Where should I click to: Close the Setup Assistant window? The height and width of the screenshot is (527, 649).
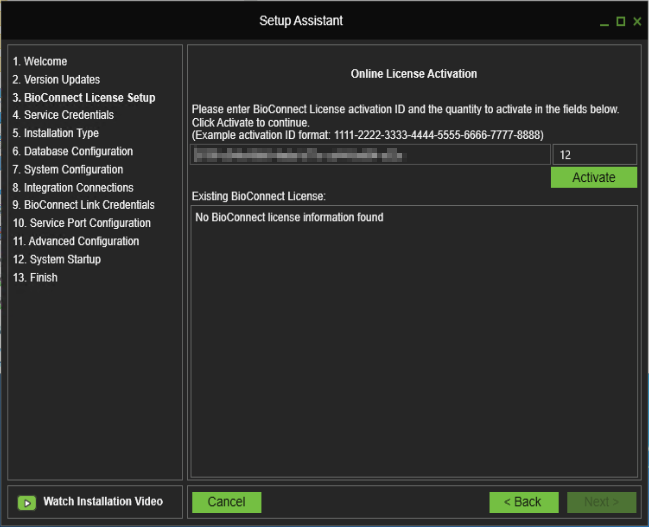[x=636, y=21]
